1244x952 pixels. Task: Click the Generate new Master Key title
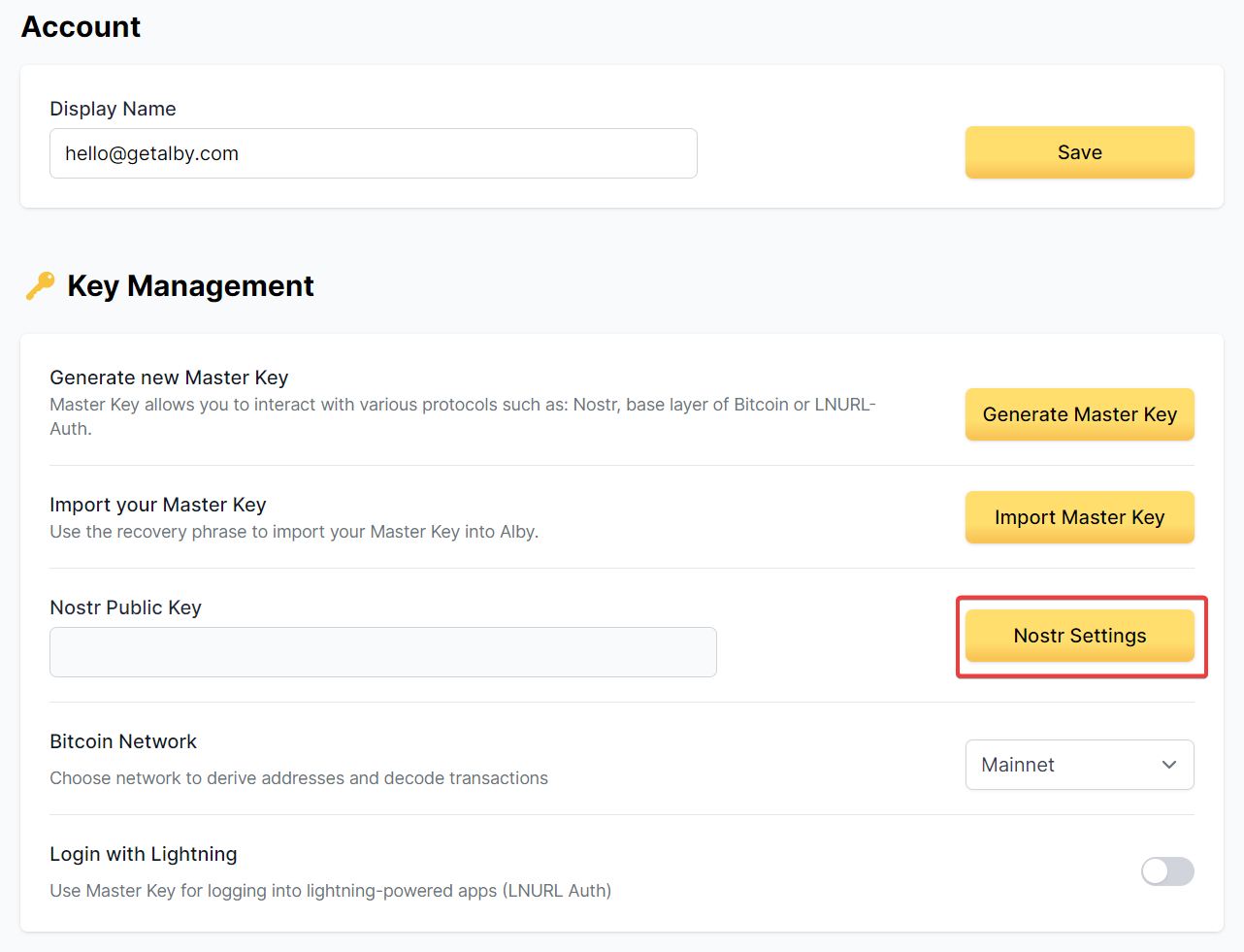tap(169, 378)
